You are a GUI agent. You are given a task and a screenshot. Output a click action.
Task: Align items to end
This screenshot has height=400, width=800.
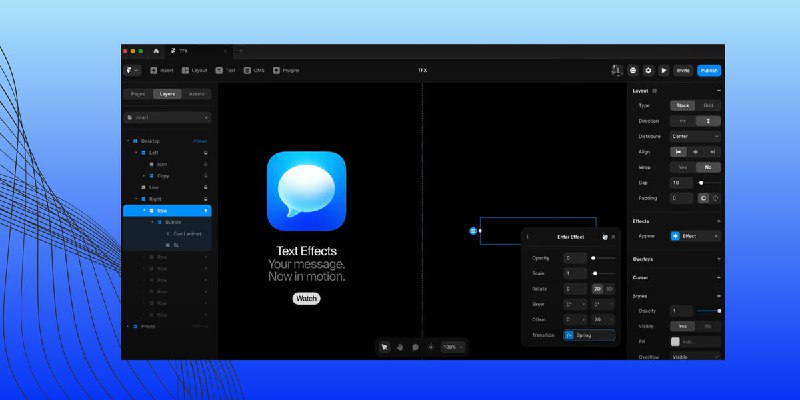pyautogui.click(x=712, y=152)
